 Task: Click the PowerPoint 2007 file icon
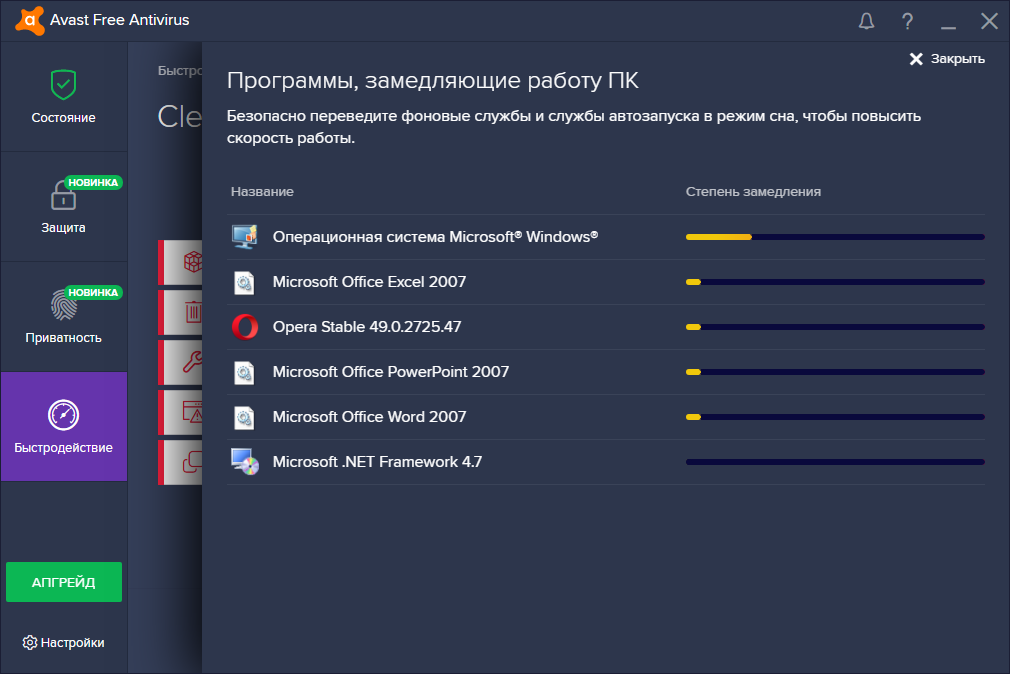click(x=244, y=372)
